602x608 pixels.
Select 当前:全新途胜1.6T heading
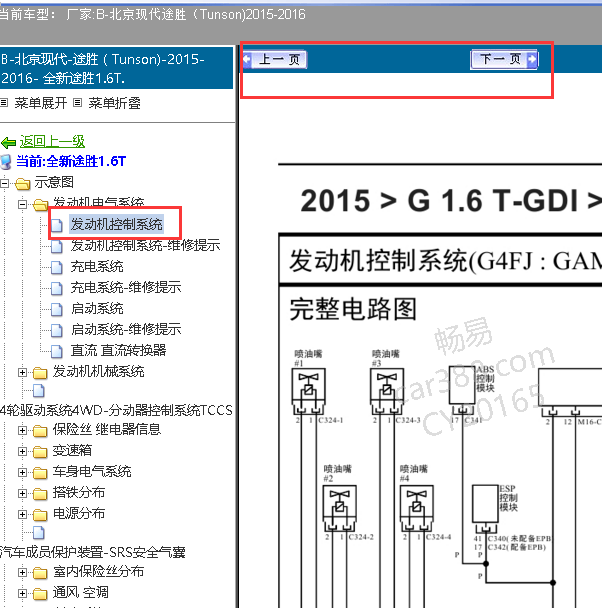click(71, 161)
